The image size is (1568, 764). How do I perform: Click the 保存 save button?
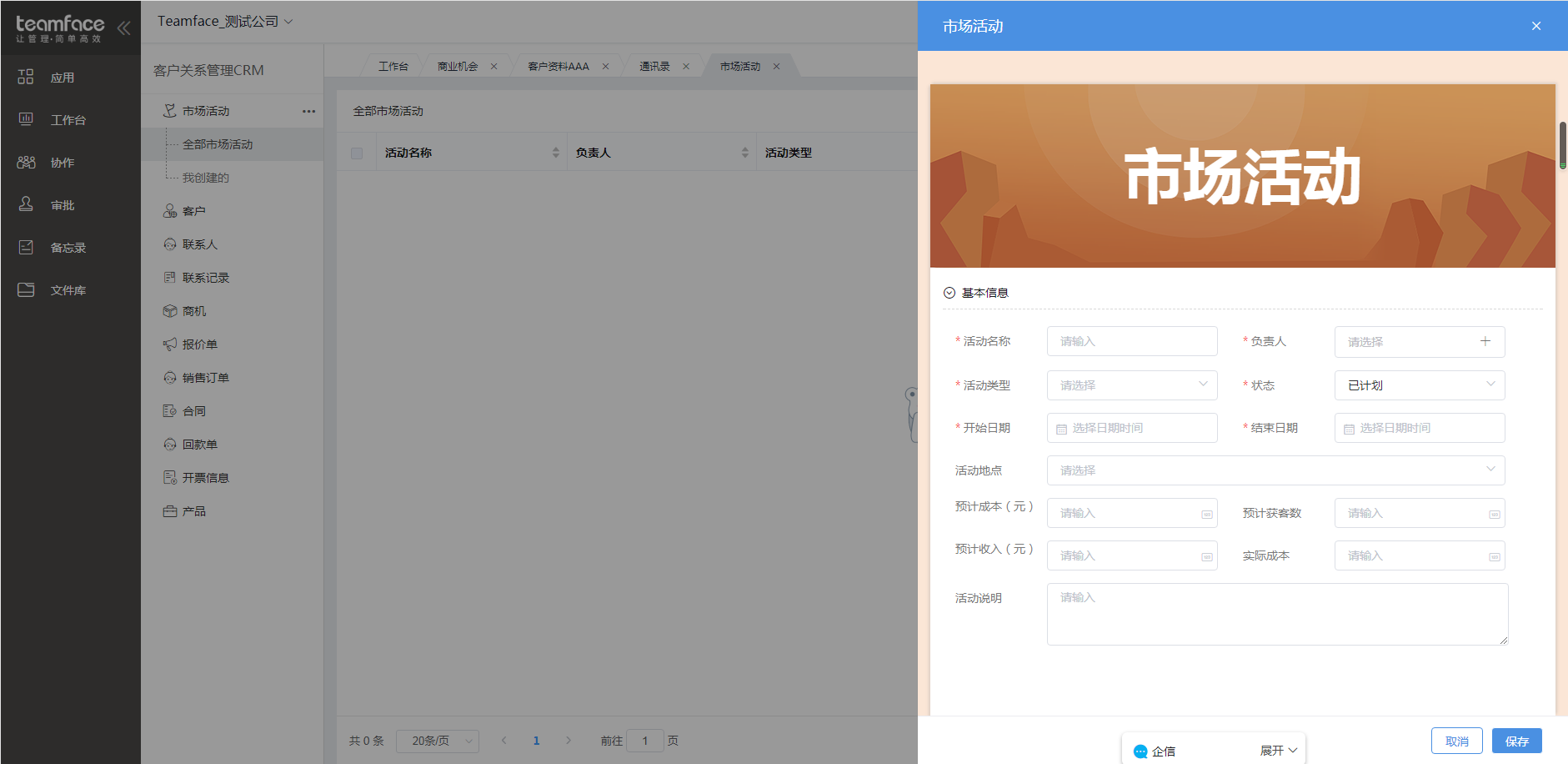(x=1516, y=741)
